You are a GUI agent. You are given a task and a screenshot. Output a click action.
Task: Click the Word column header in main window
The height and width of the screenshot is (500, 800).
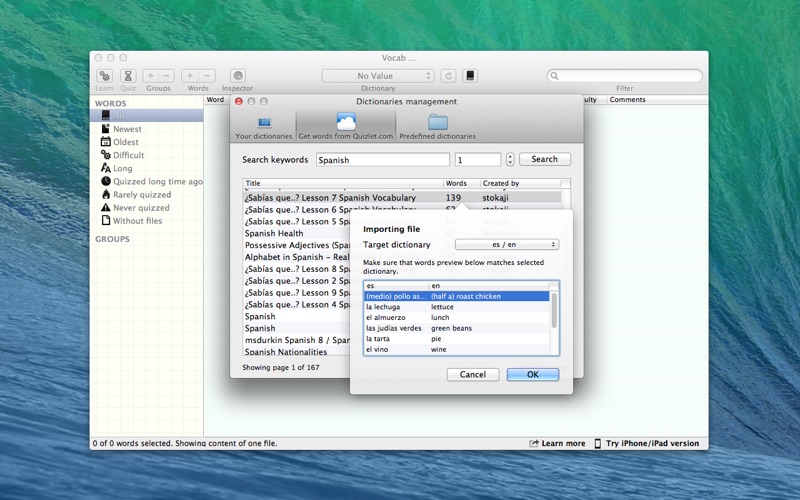(x=215, y=99)
